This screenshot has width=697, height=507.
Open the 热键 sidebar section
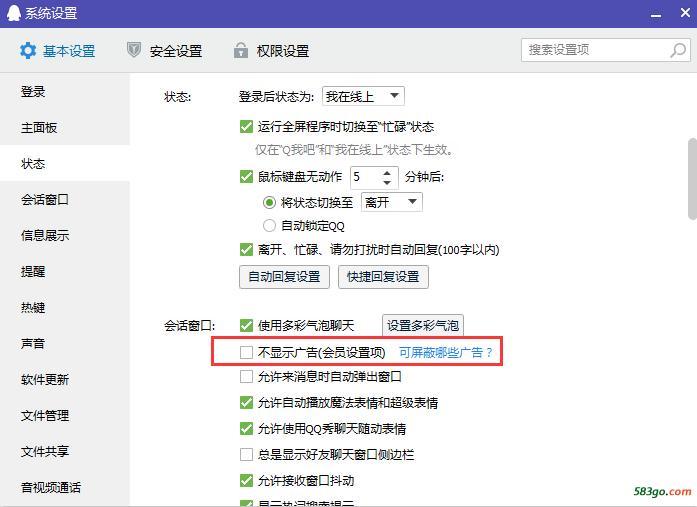(65, 307)
